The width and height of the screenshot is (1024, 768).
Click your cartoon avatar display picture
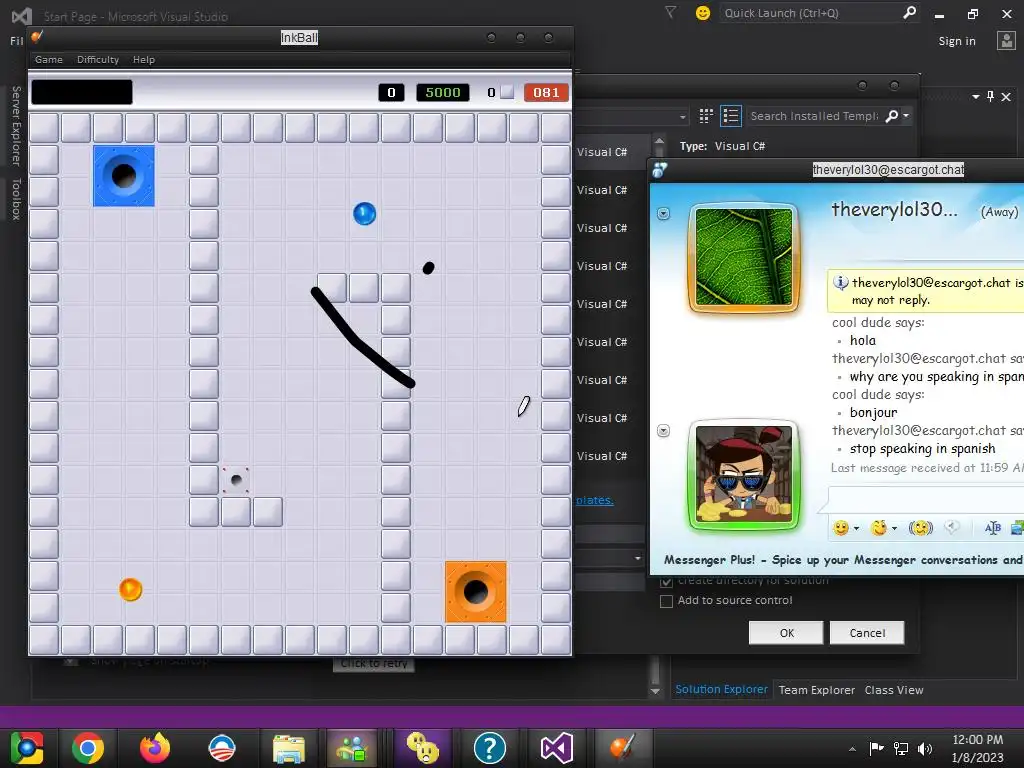[x=744, y=475]
